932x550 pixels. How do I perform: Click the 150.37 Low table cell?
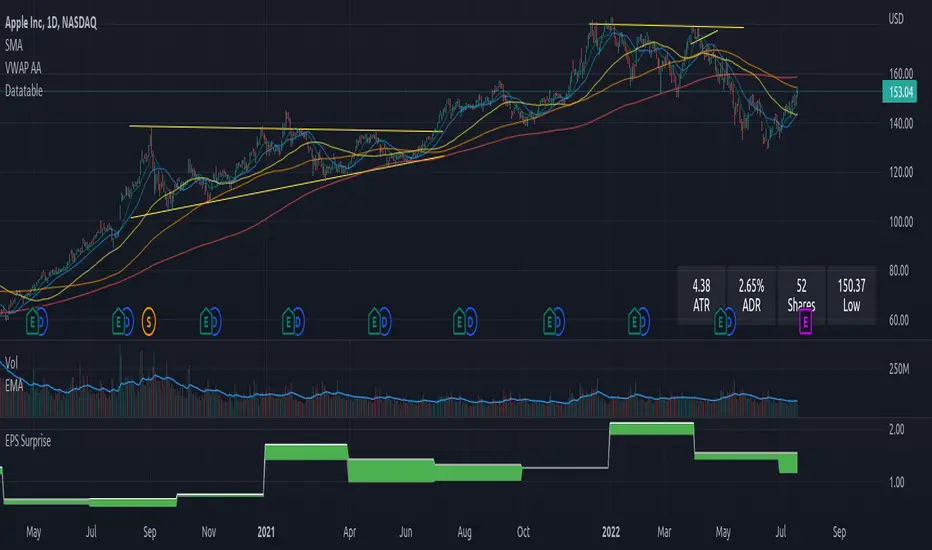(x=851, y=294)
